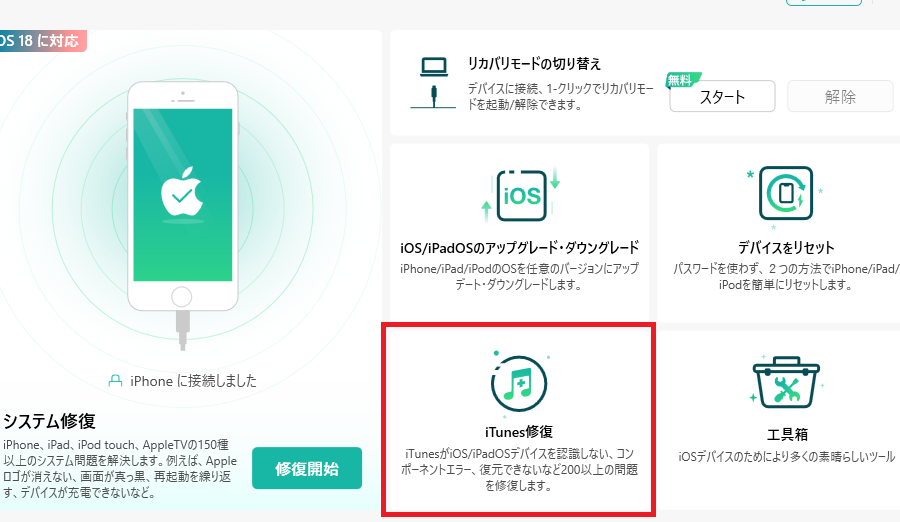Open the toolbox icon with wrench
This screenshot has height=522, width=900.
pos(785,384)
